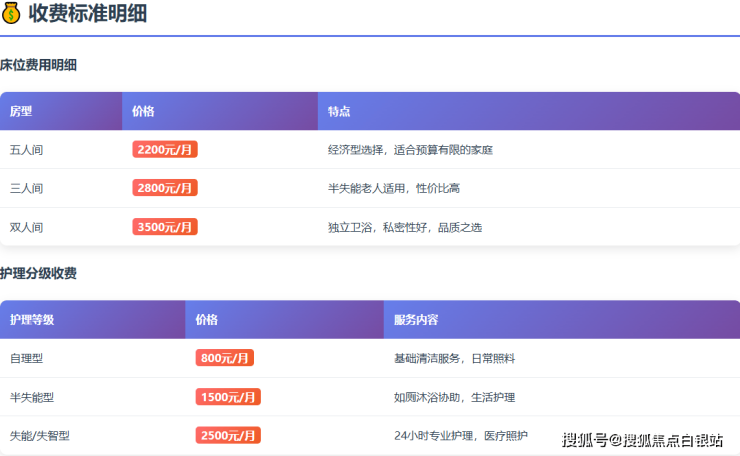Screen dimensions: 740x456
Task: Click the 价格 header in bed fee table
Action: click(143, 111)
